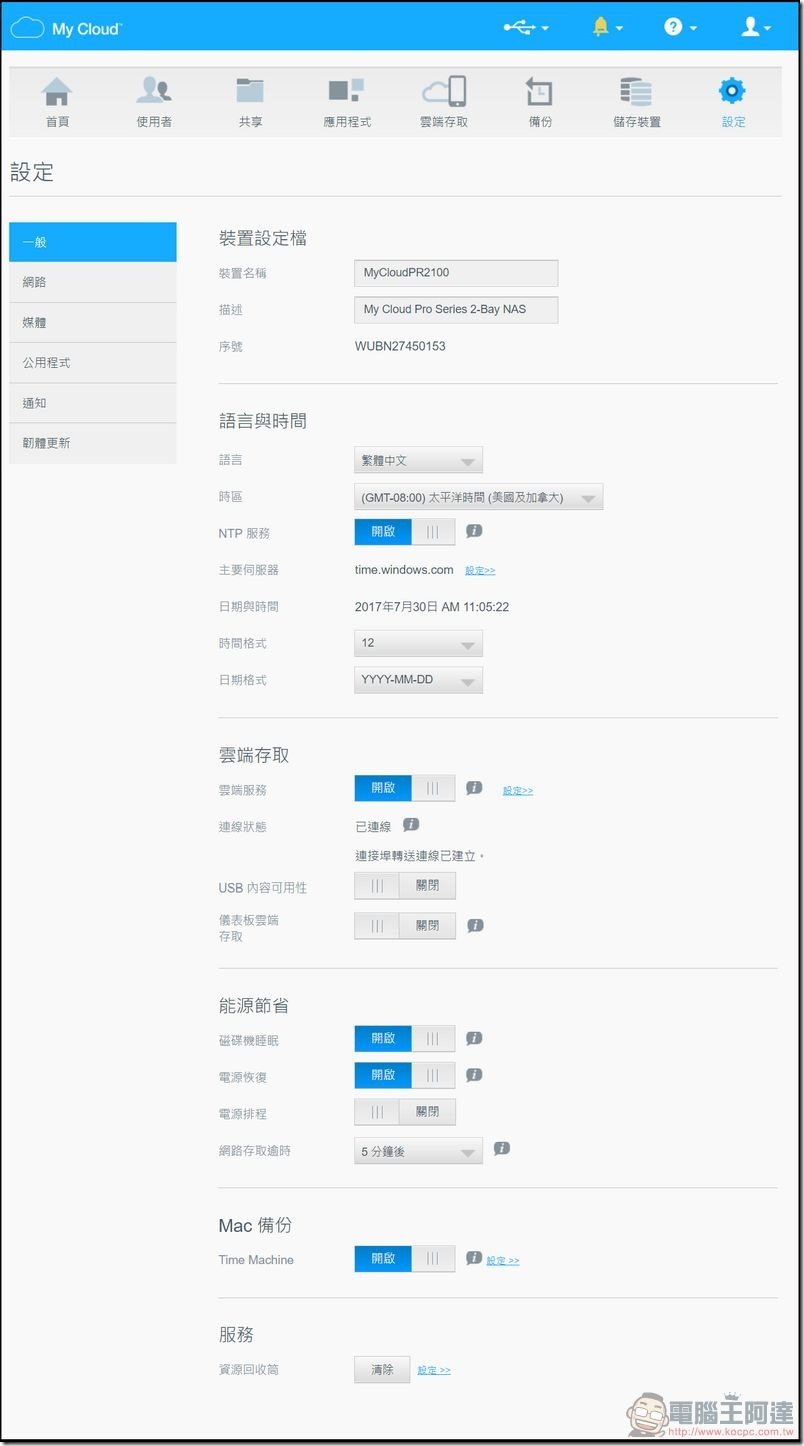Click 裝置名稱 field MyCloudPR2100
This screenshot has width=804, height=1446.
tap(456, 273)
